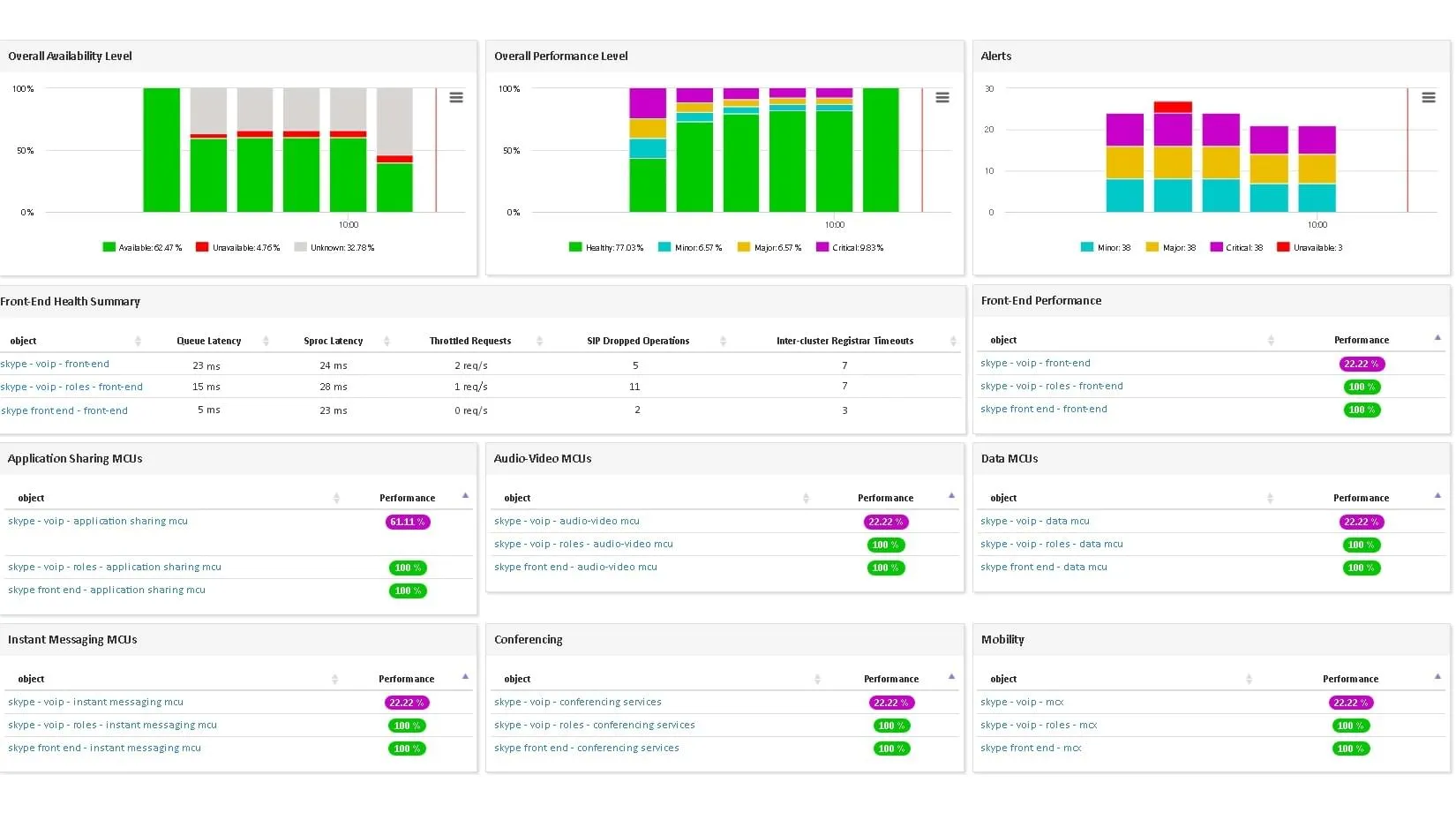Open the skype front end - data mcu link
Viewport: 1456px width, 820px height.
click(1044, 567)
